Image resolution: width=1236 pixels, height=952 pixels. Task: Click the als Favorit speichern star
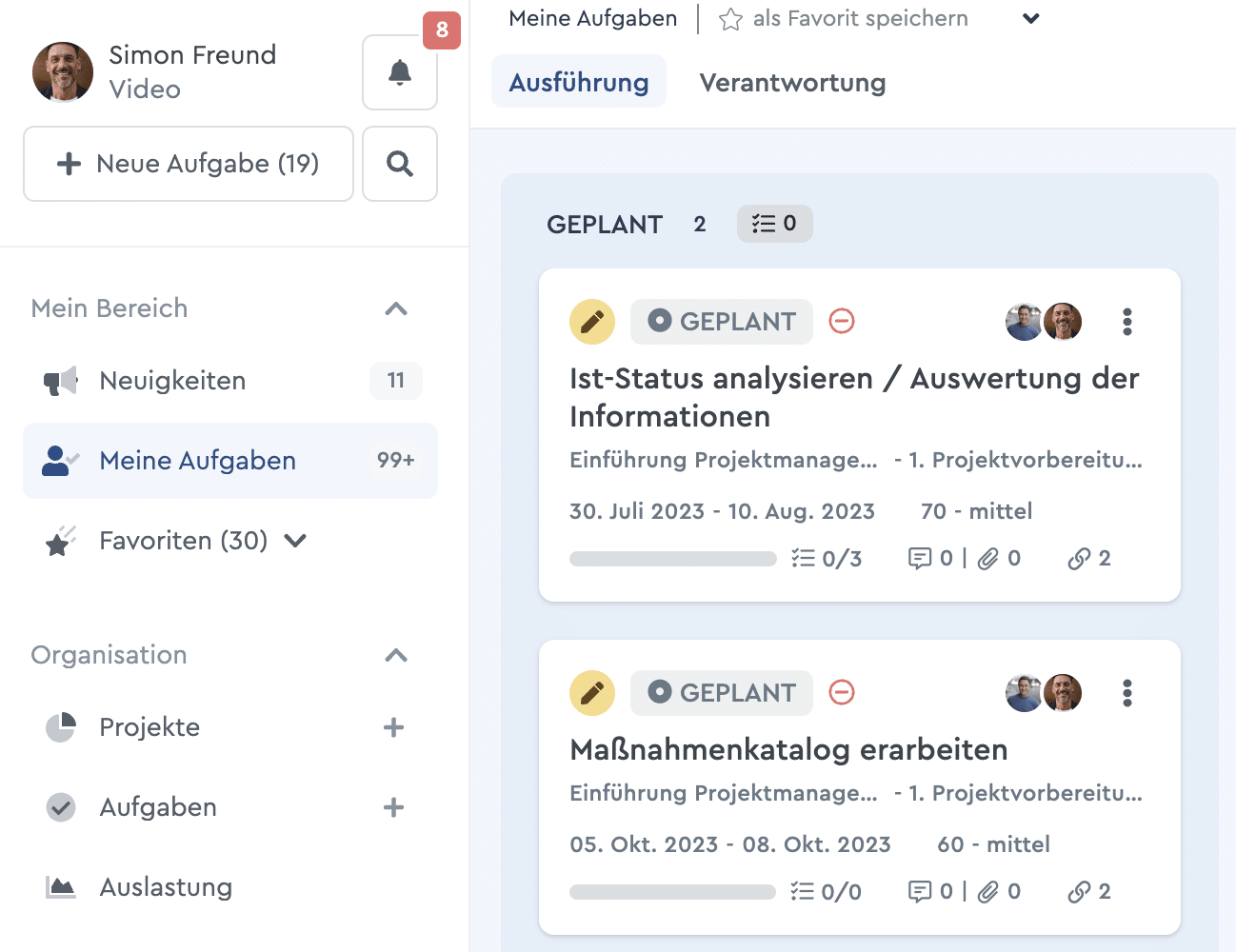tap(730, 19)
